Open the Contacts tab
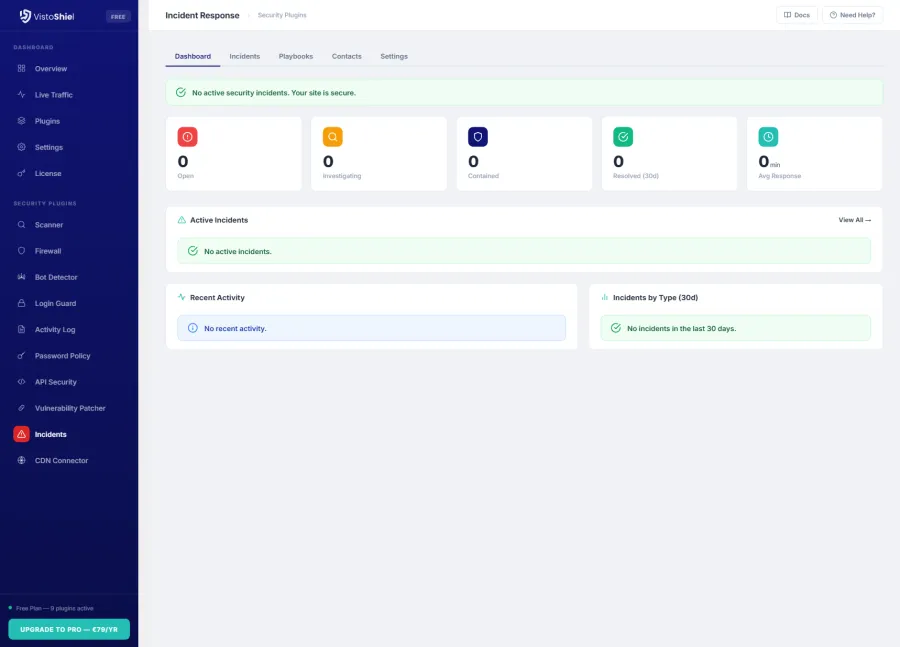 pyautogui.click(x=346, y=56)
